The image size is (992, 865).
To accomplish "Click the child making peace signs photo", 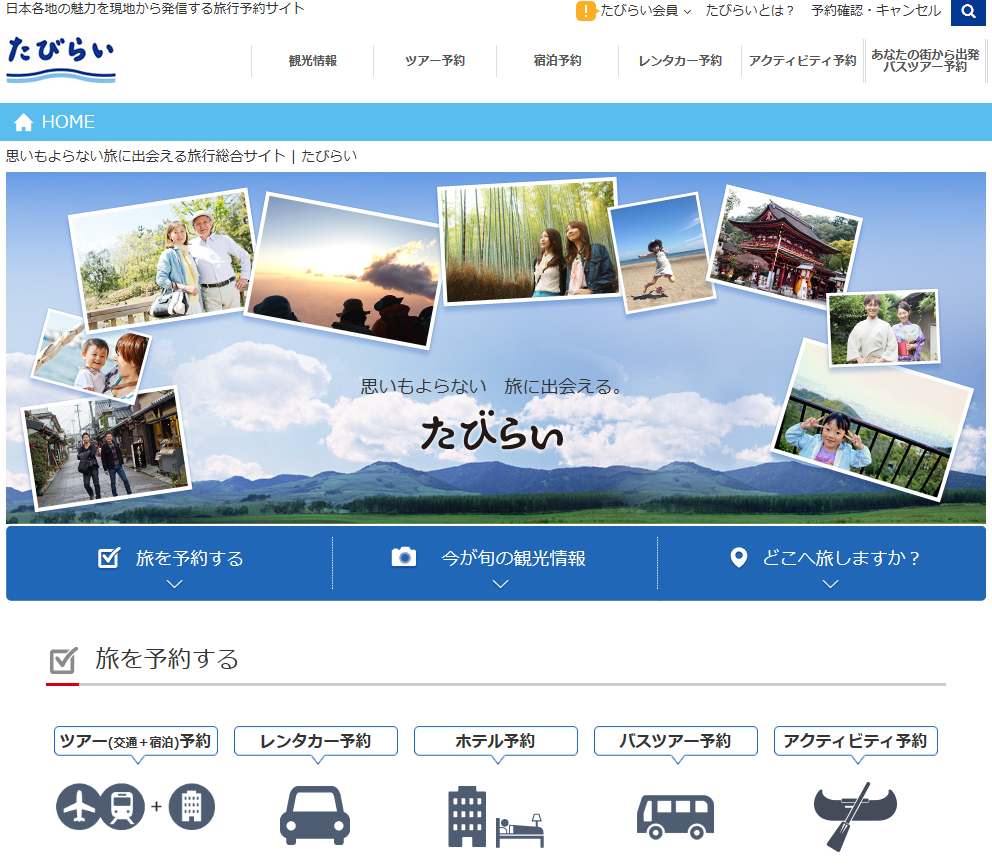I will point(872,419).
